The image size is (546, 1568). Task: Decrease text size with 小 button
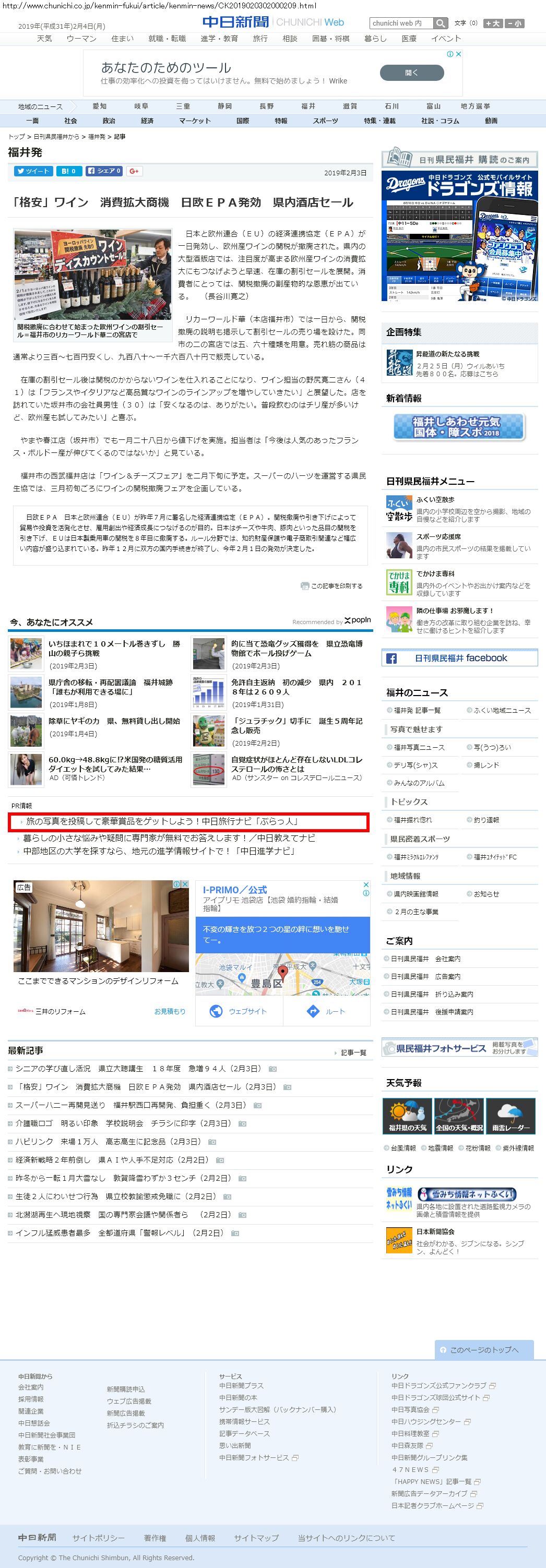514,23
